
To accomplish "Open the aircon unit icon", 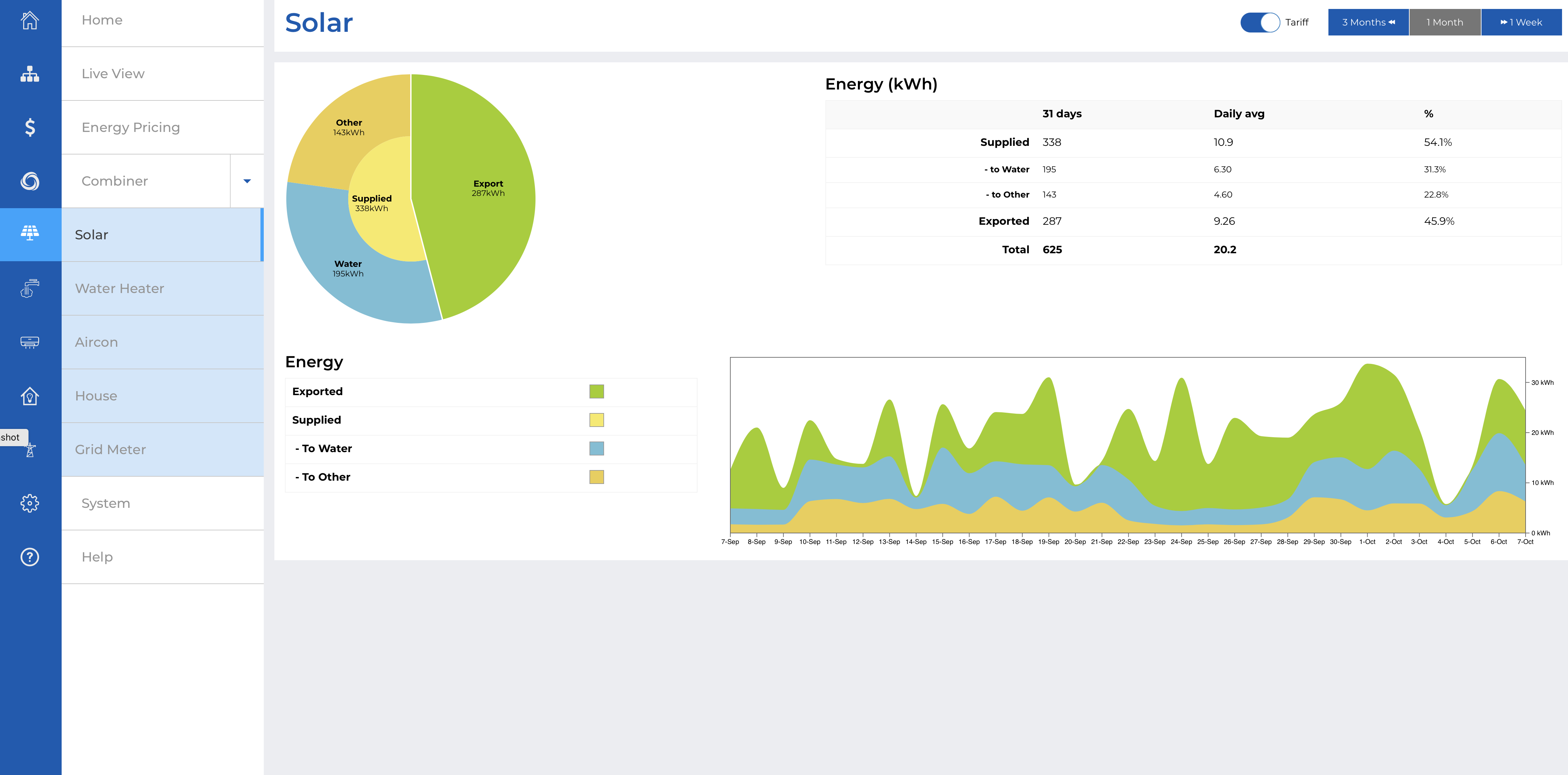I will pyautogui.click(x=30, y=342).
